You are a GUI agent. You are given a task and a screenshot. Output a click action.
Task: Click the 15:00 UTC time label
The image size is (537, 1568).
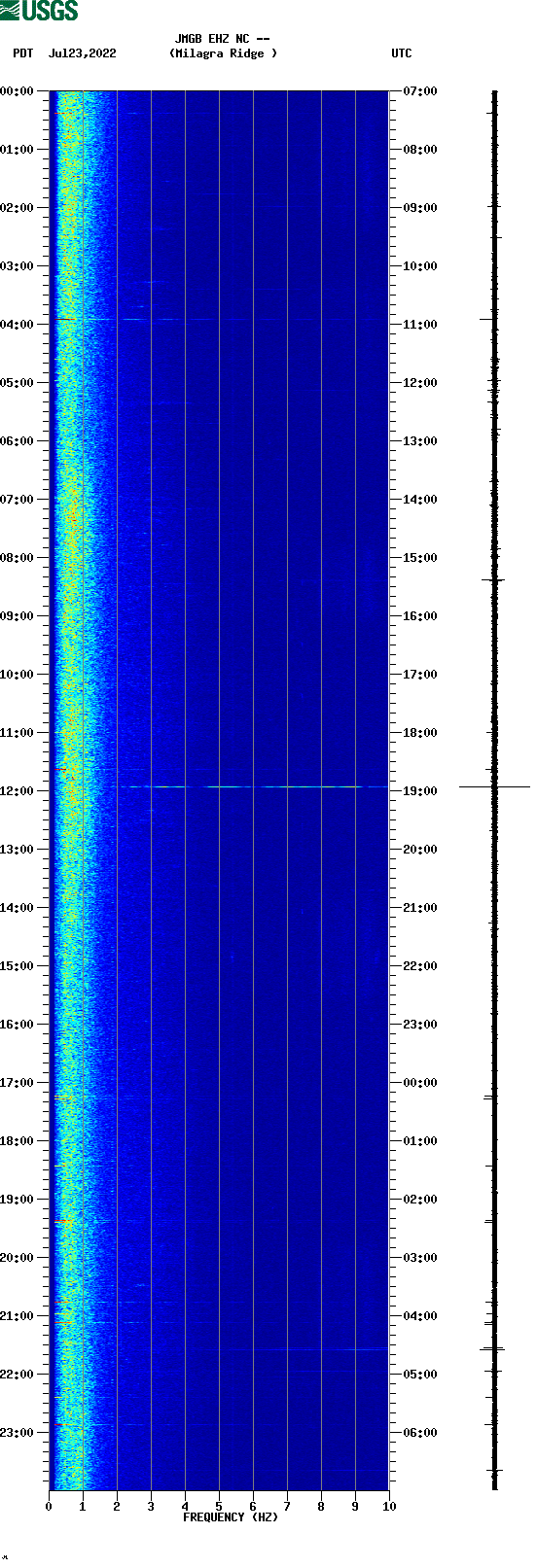coord(419,558)
